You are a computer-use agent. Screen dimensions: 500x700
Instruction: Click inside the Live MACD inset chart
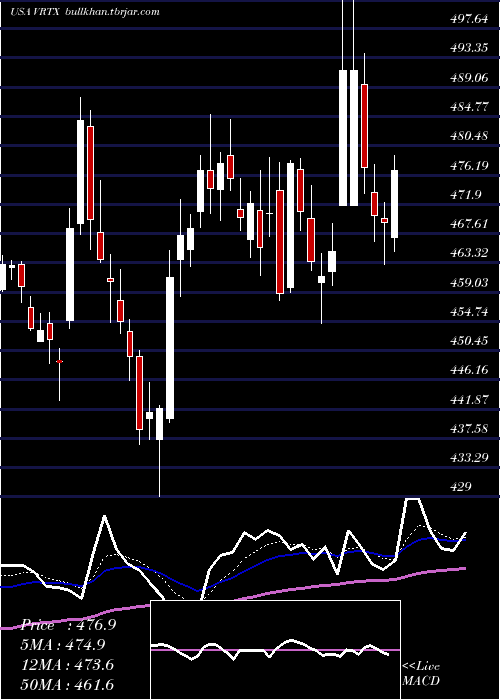click(275, 650)
